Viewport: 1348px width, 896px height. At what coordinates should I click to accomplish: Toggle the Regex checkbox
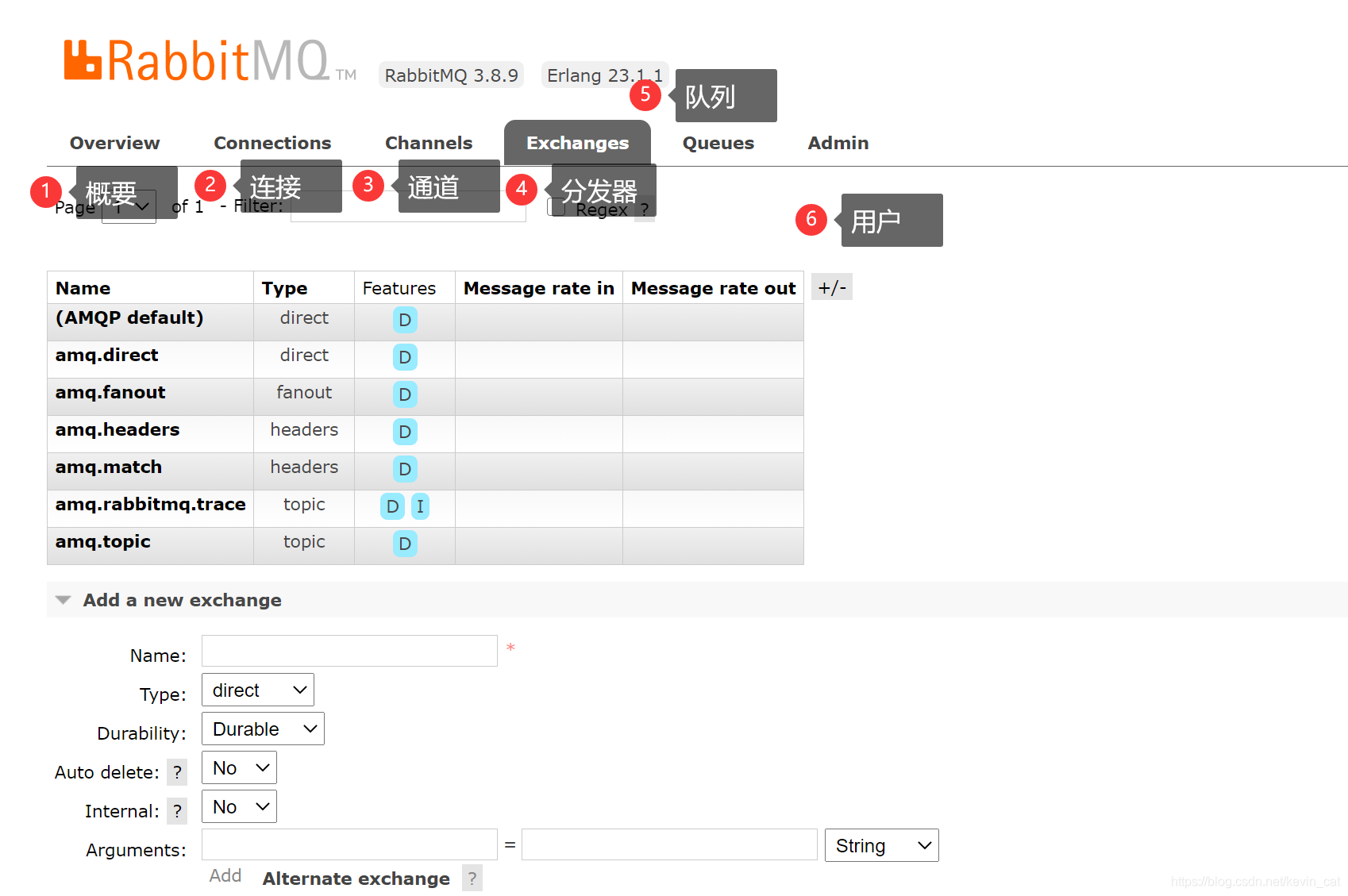[557, 207]
